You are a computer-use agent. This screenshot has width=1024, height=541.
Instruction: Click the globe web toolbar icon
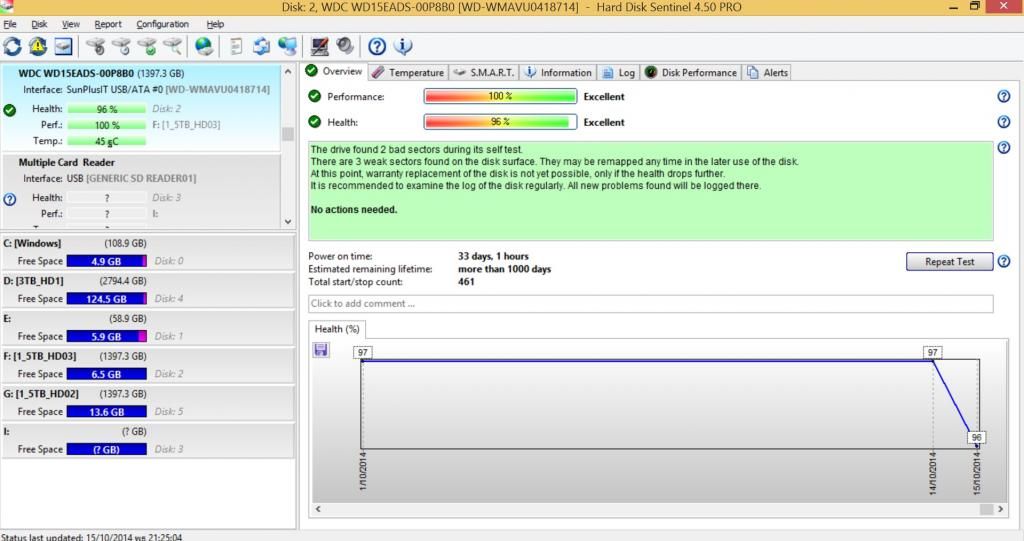204,46
